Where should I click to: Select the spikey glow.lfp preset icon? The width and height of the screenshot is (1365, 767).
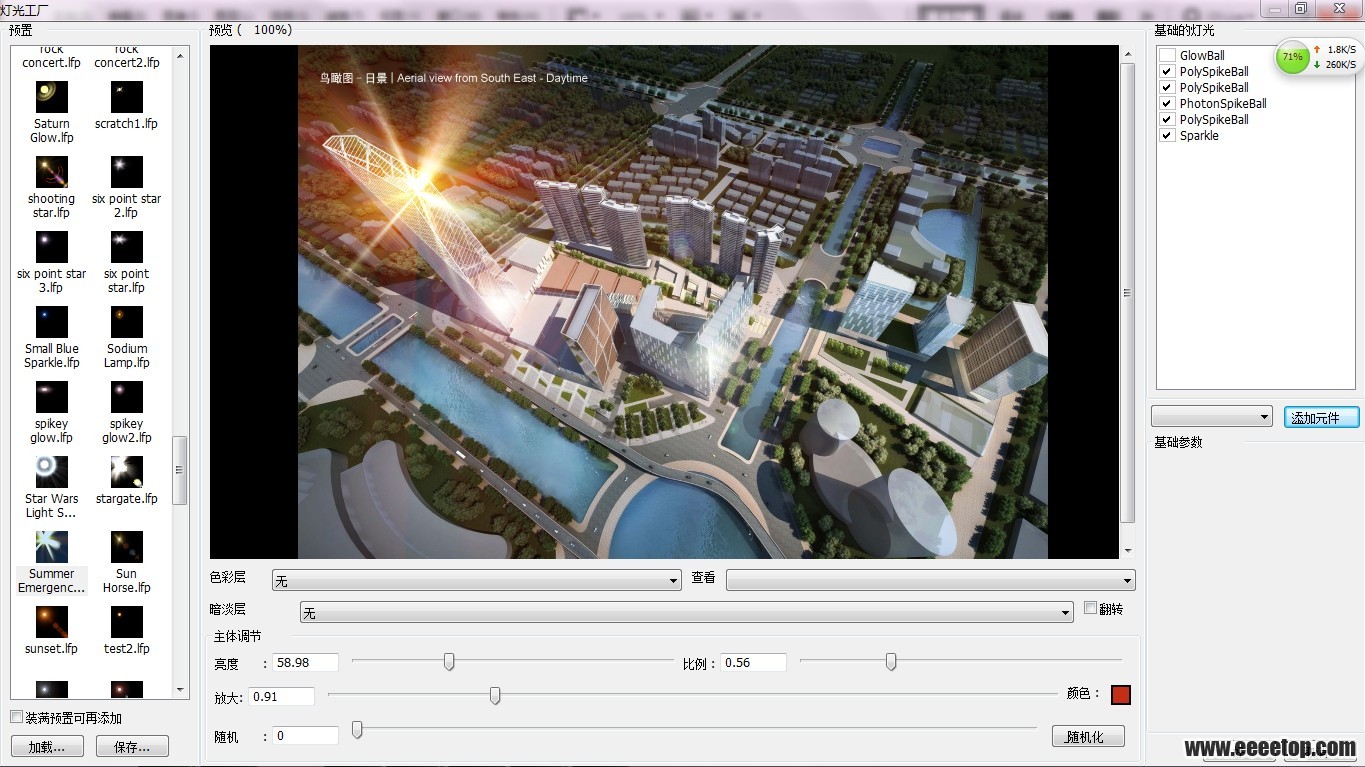[51, 397]
